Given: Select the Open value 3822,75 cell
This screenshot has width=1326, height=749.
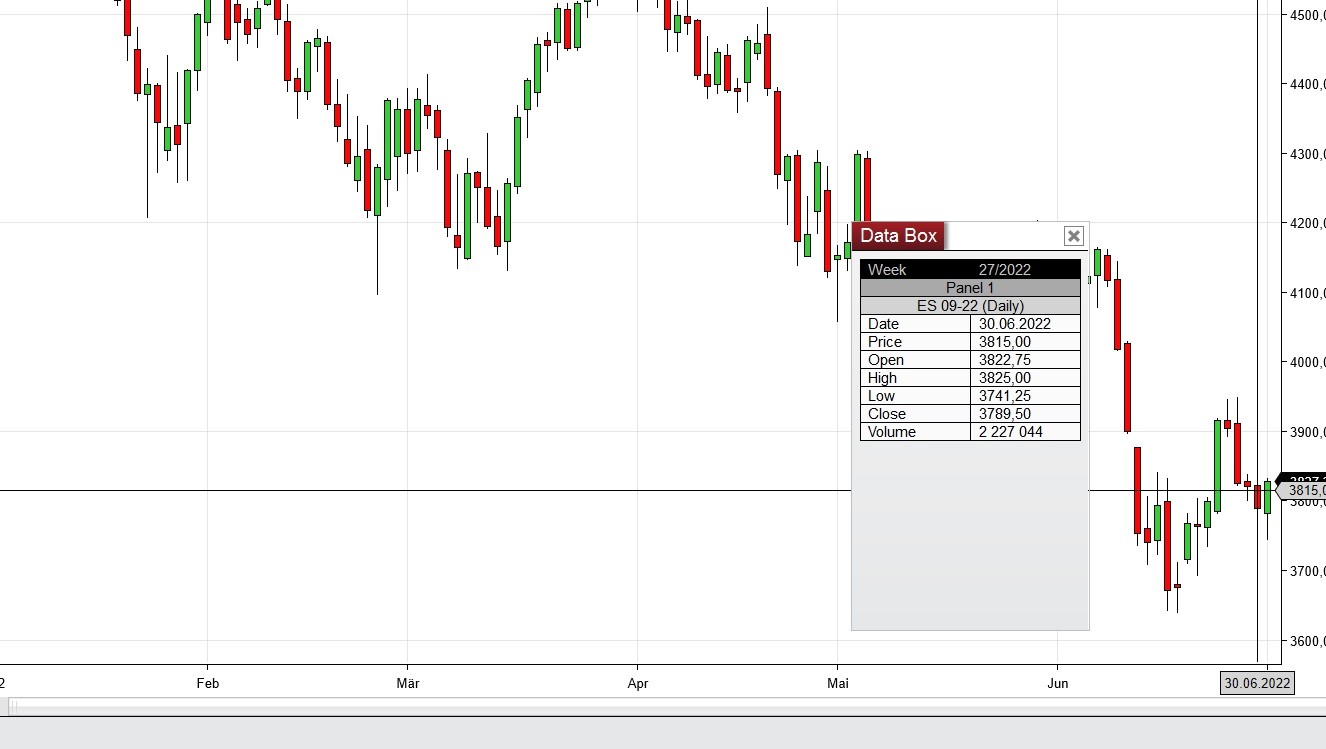Looking at the screenshot, I should (1024, 360).
